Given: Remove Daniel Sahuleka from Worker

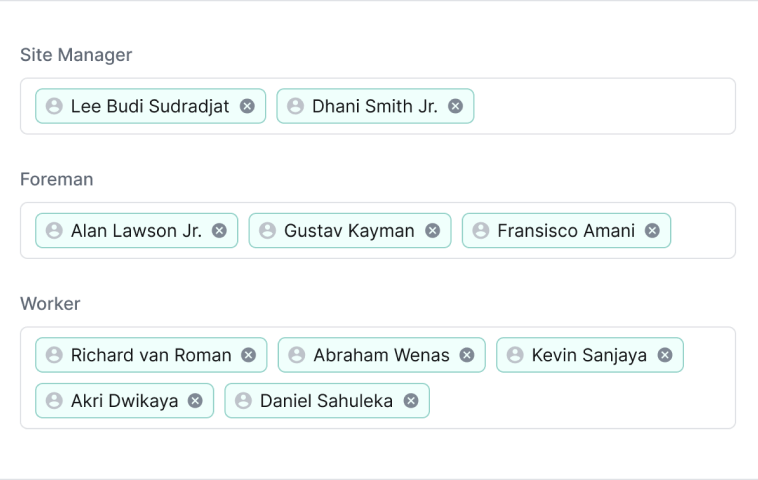Looking at the screenshot, I should tap(411, 401).
